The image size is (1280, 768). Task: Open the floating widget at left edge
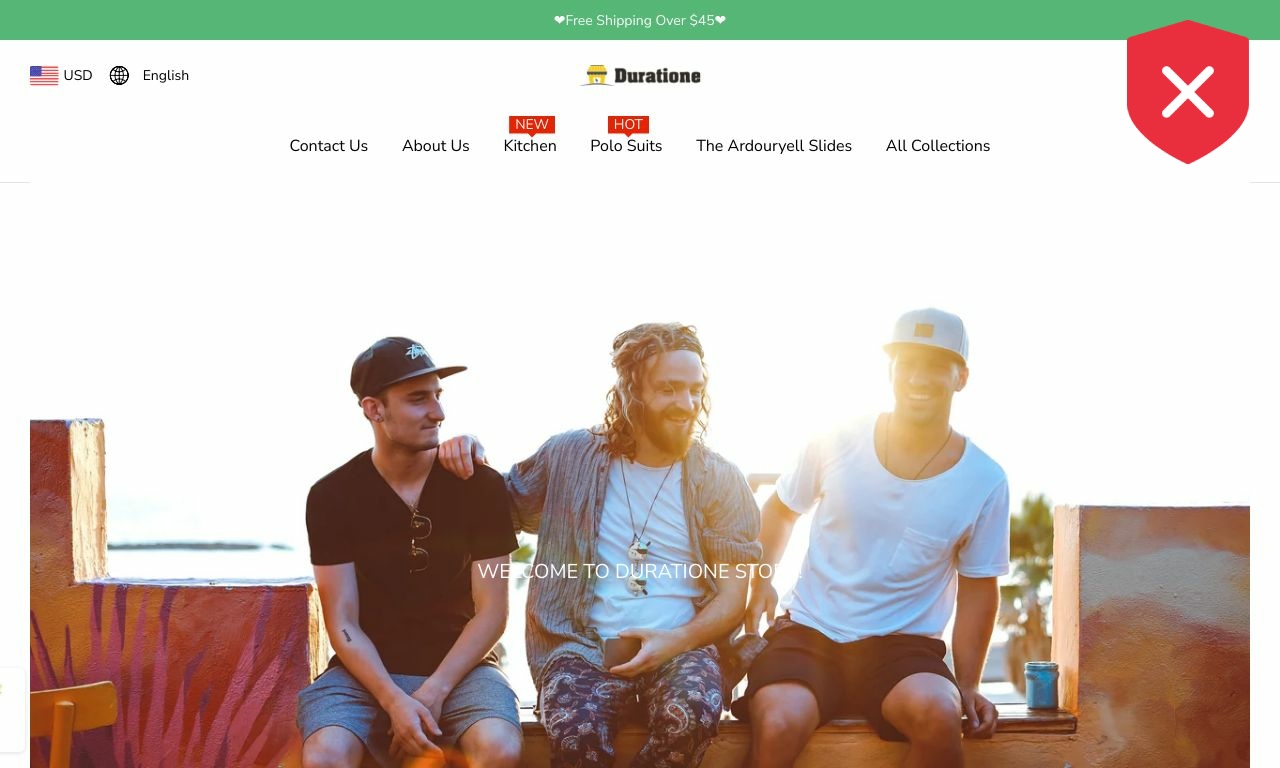[10, 710]
